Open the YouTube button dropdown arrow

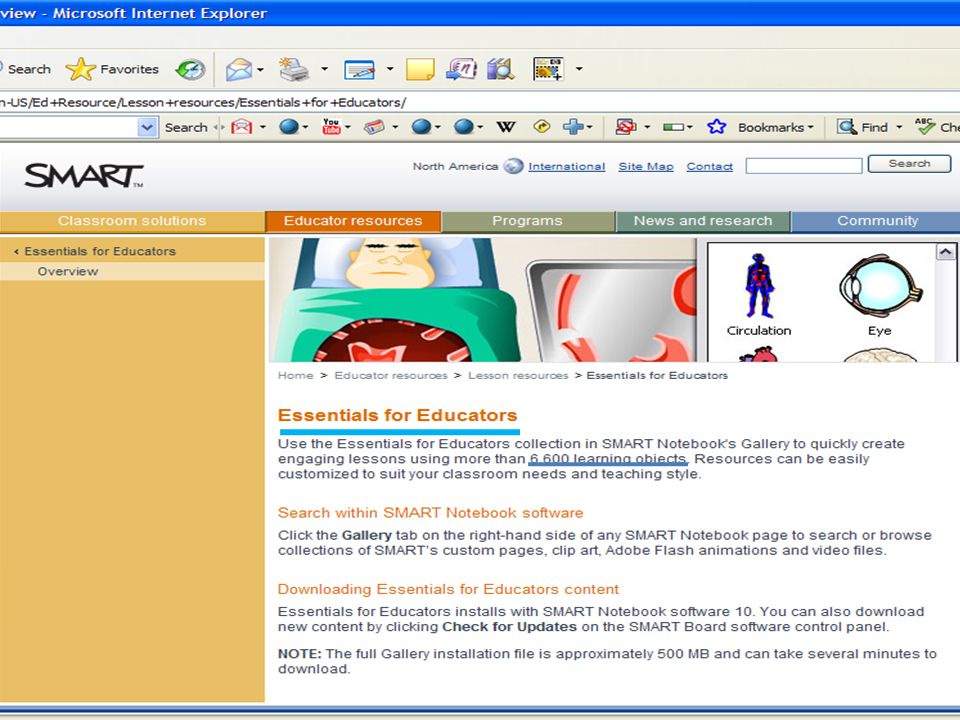click(x=348, y=127)
